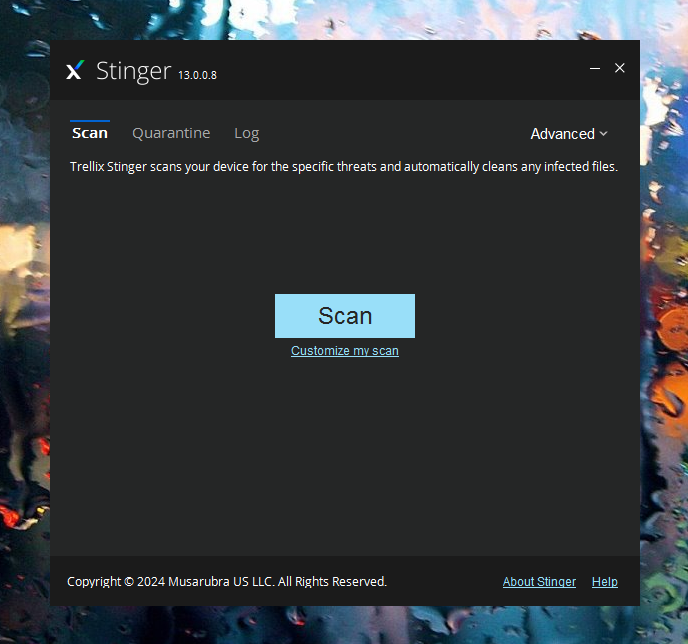Expand the Advanced dropdown menu
This screenshot has height=644, width=688.
pos(569,134)
